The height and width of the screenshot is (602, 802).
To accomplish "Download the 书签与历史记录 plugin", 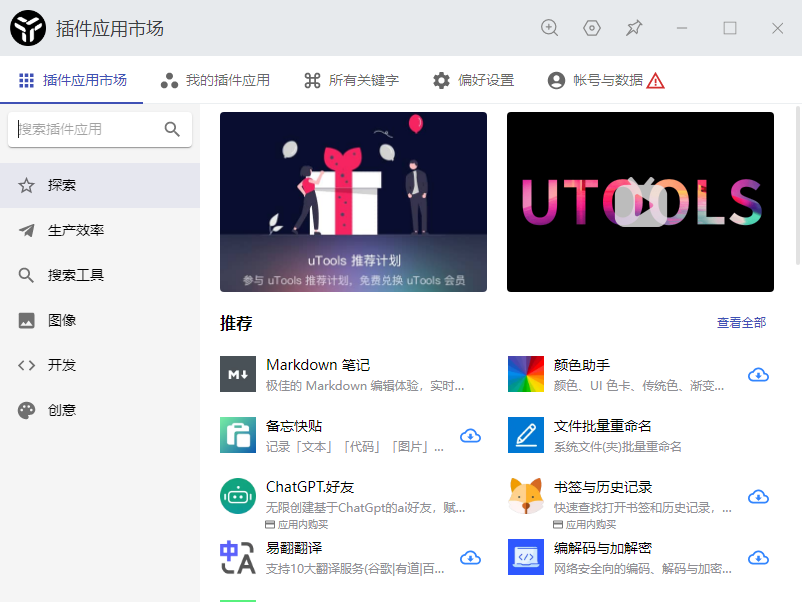I will [758, 497].
